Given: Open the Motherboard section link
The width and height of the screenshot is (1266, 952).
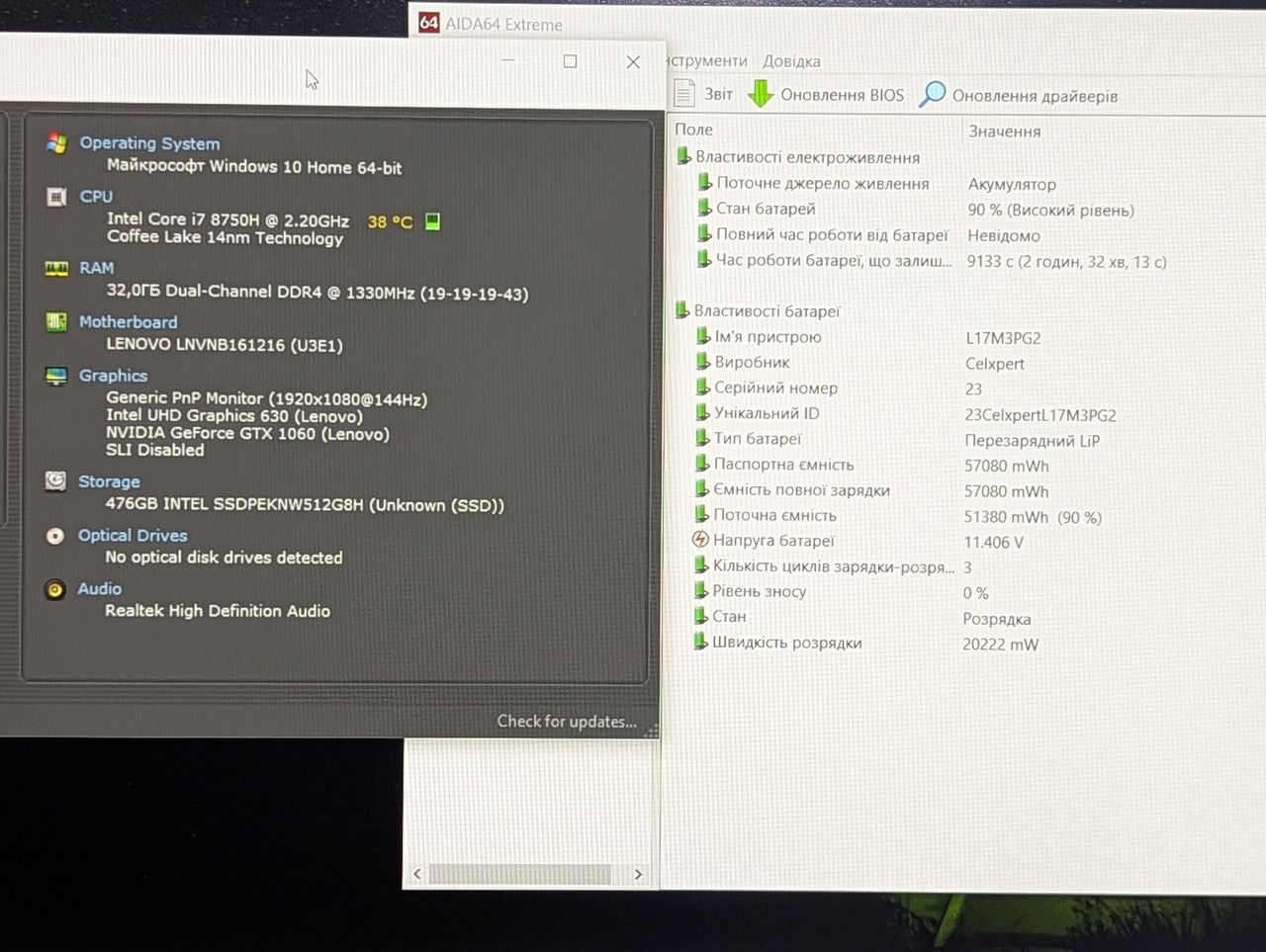Looking at the screenshot, I should coord(128,322).
